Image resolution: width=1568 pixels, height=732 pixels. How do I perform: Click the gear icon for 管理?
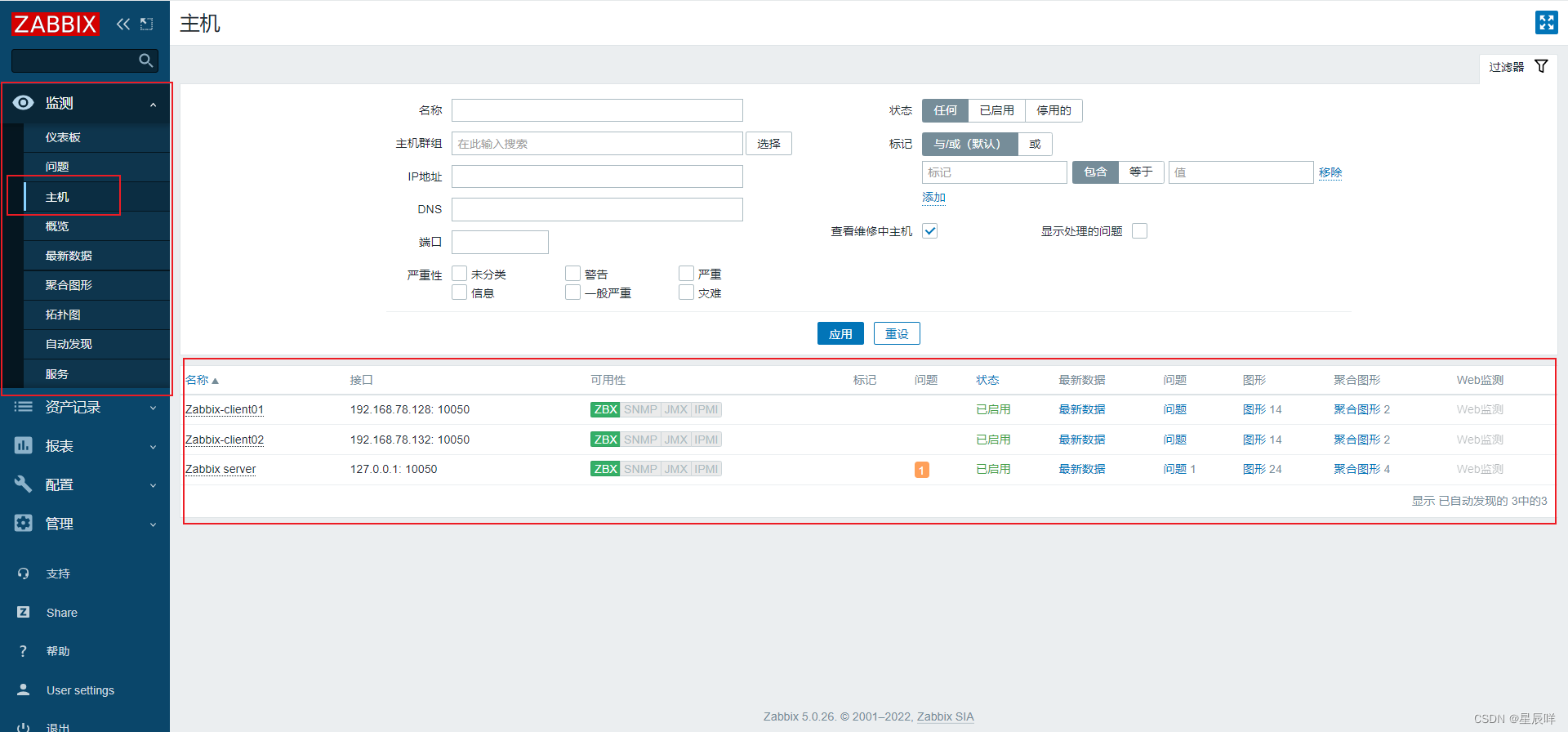pos(23,523)
